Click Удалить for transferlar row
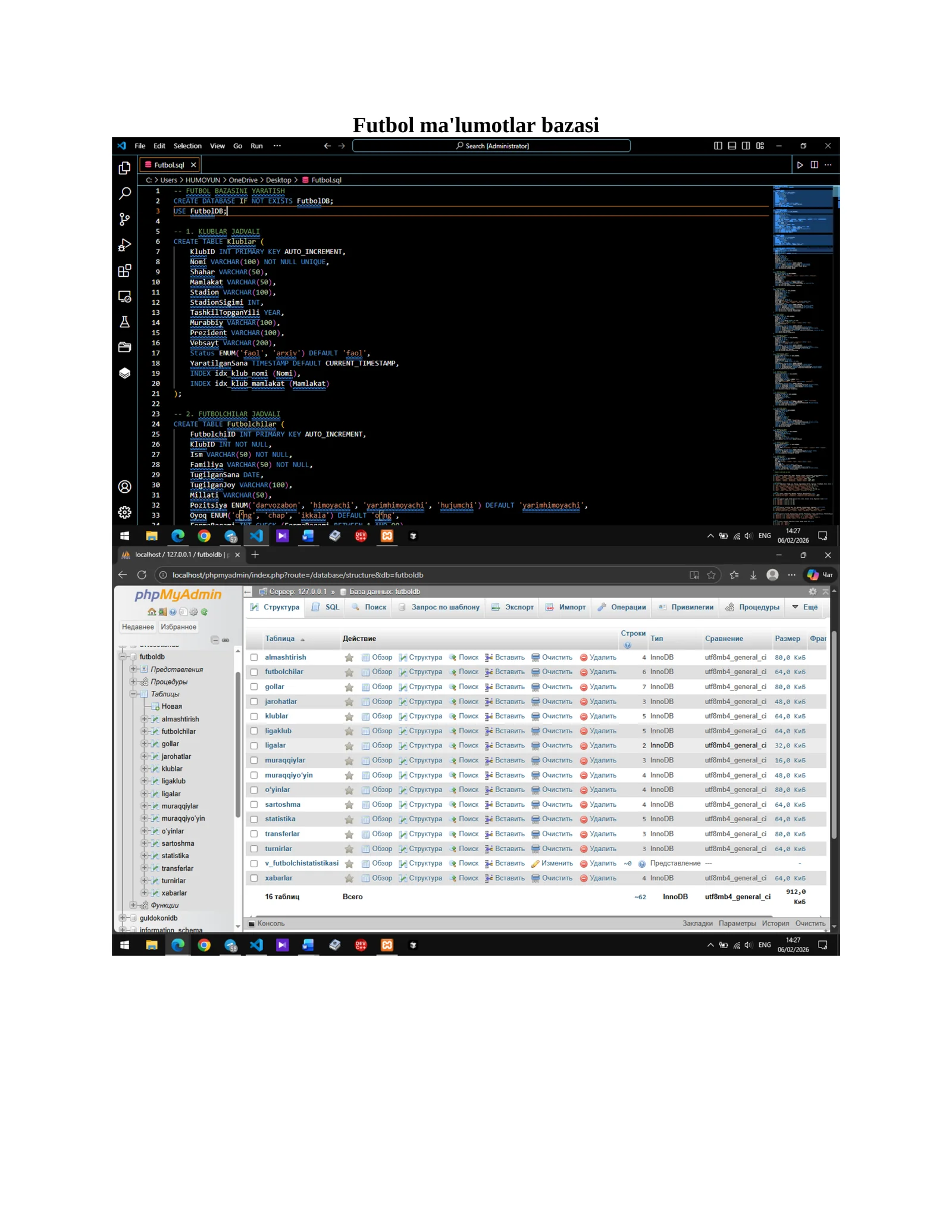 point(599,834)
